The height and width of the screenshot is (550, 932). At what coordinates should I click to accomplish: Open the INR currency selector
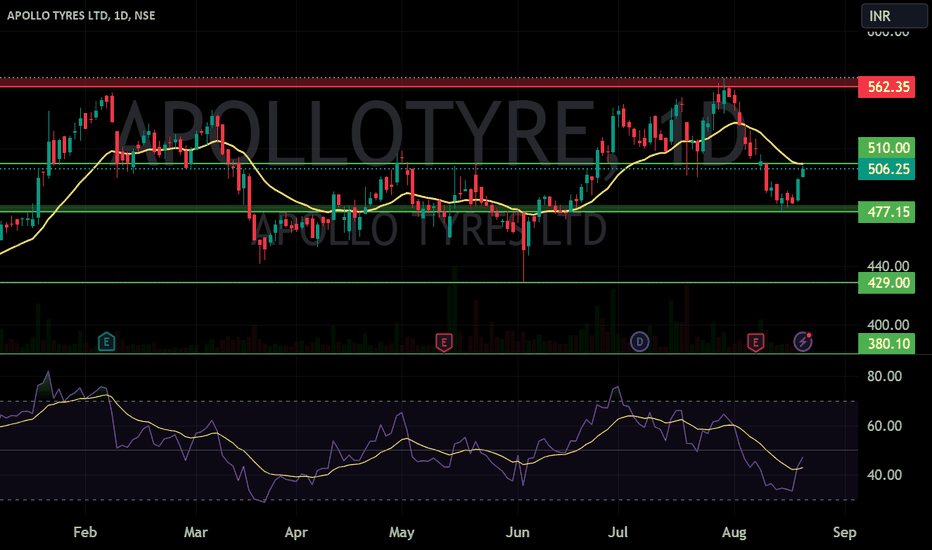[894, 15]
